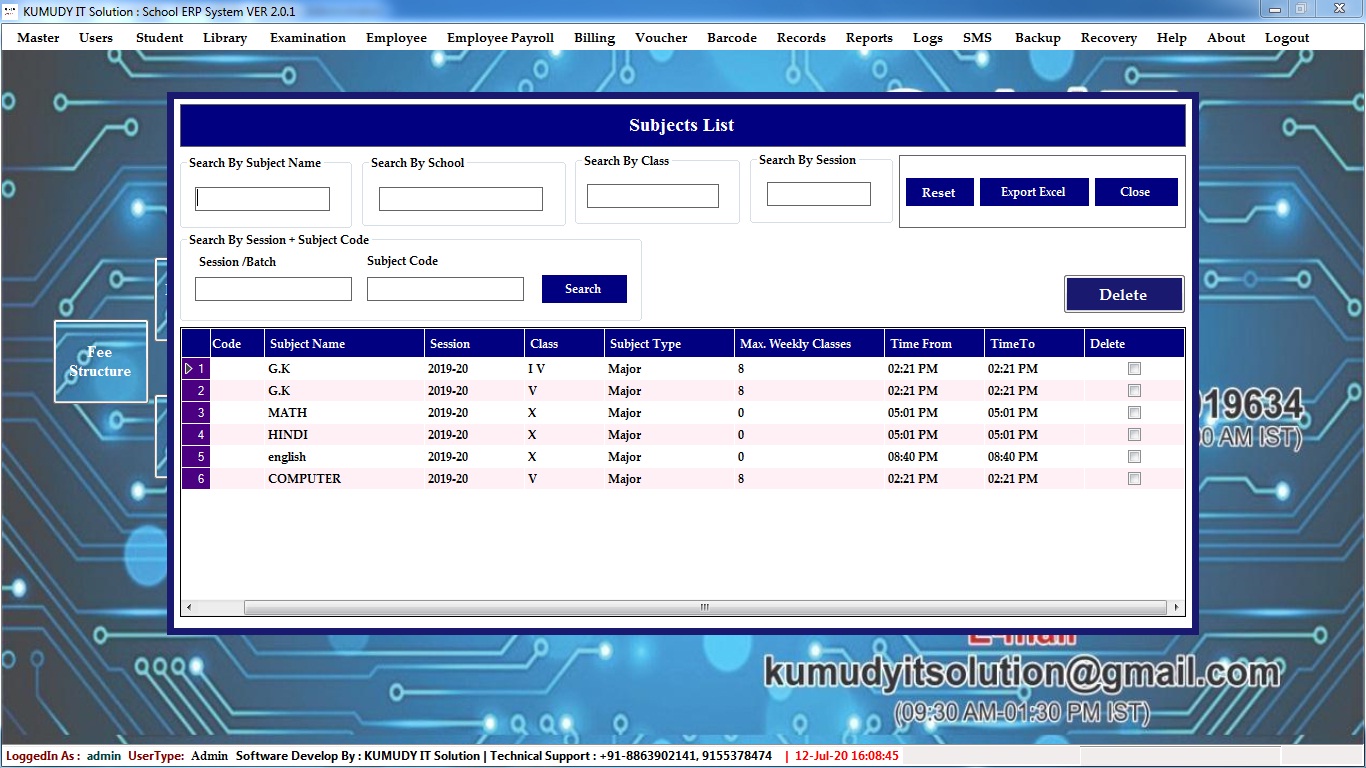Click the Fee Structure tile
1366x768 pixels.
tap(100, 361)
